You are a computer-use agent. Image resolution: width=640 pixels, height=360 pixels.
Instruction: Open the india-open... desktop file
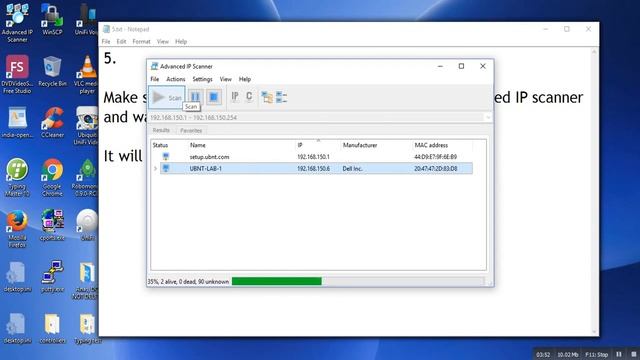click(x=17, y=122)
